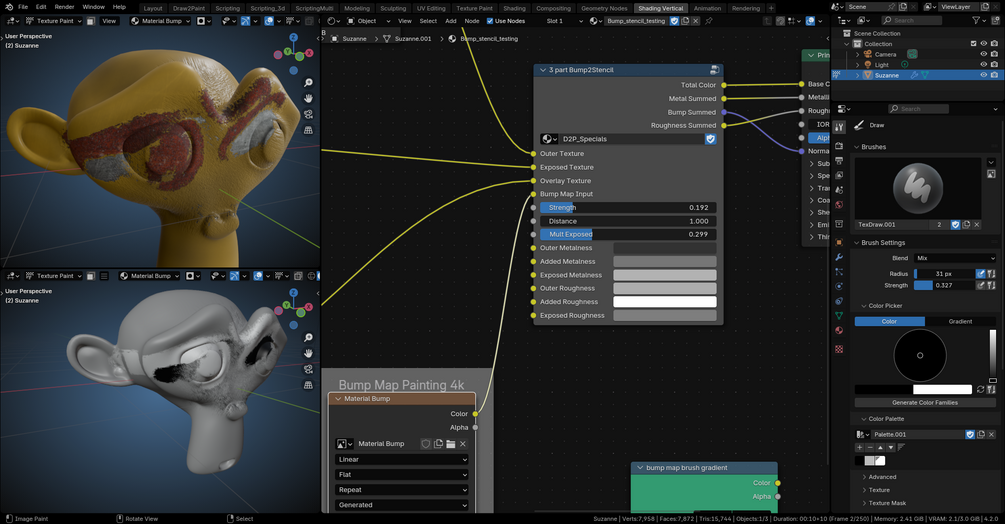Toggle camera view in top viewport
The height and width of the screenshot is (524, 1005).
pos(308,114)
